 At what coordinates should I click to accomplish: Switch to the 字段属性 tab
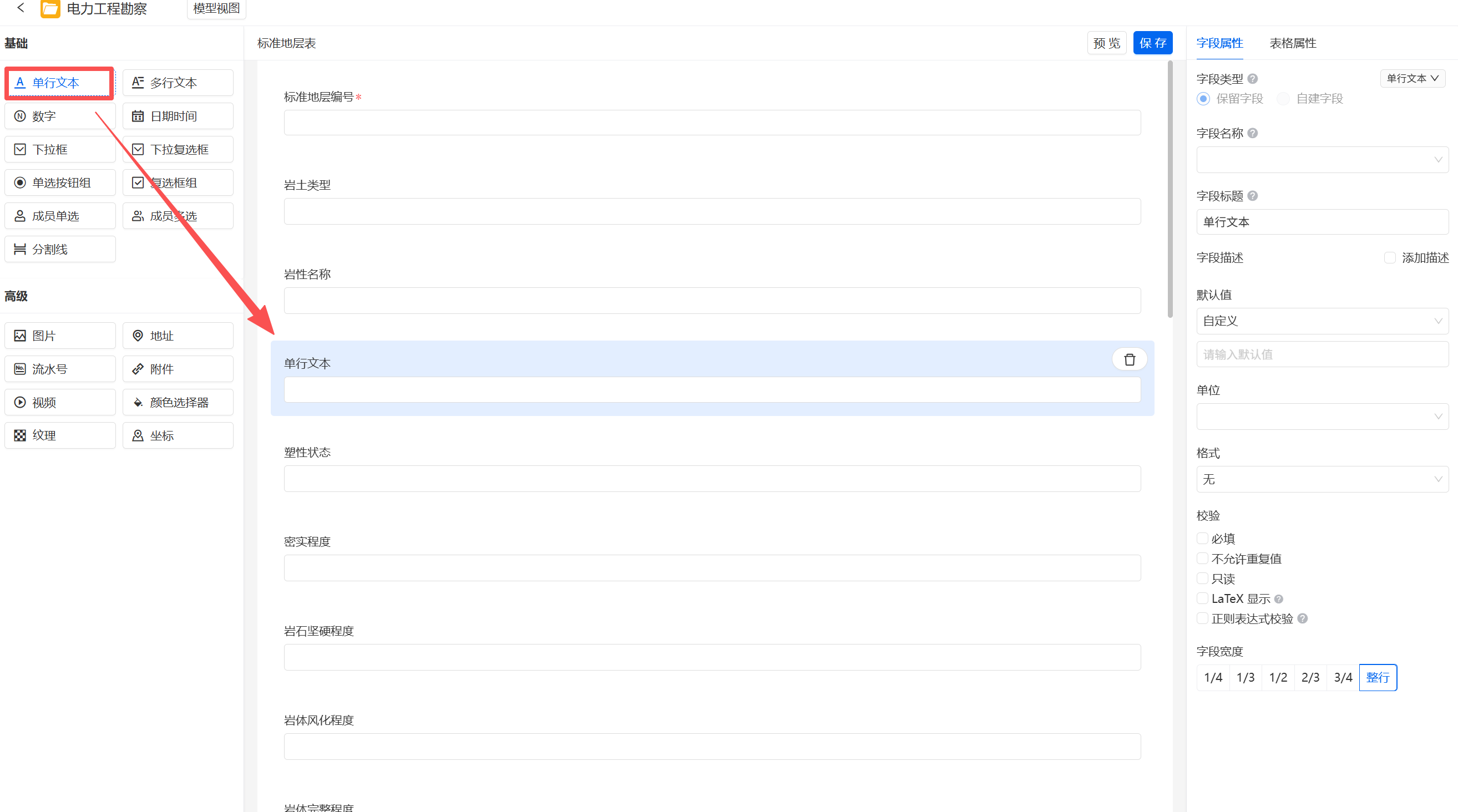click(x=1220, y=43)
